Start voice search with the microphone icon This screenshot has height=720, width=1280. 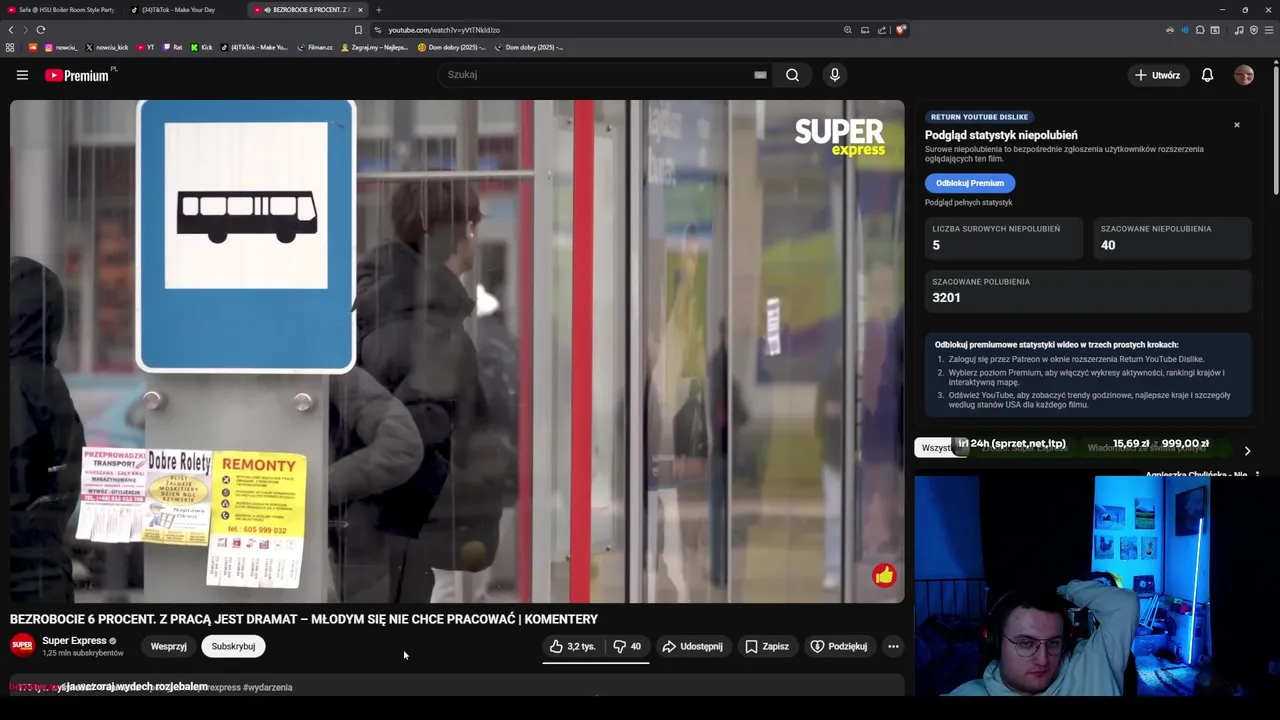click(x=835, y=75)
